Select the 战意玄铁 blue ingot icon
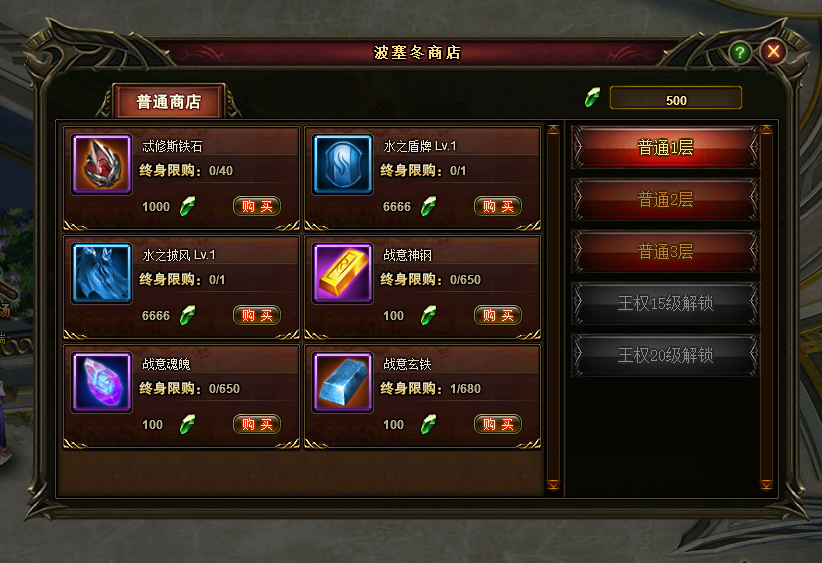Viewport: 822px width, 563px height. coord(342,382)
